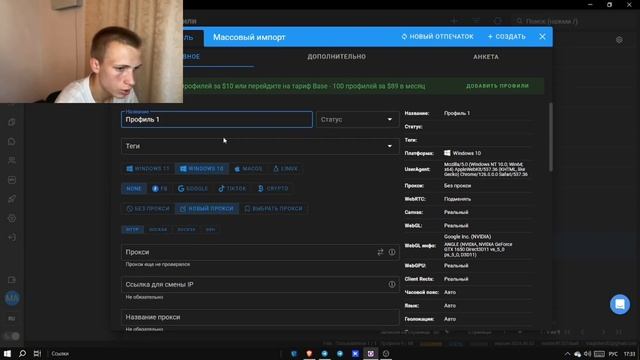Click the avatar circle in sidebar
The height and width of the screenshot is (360, 640).
pyautogui.click(x=12, y=298)
